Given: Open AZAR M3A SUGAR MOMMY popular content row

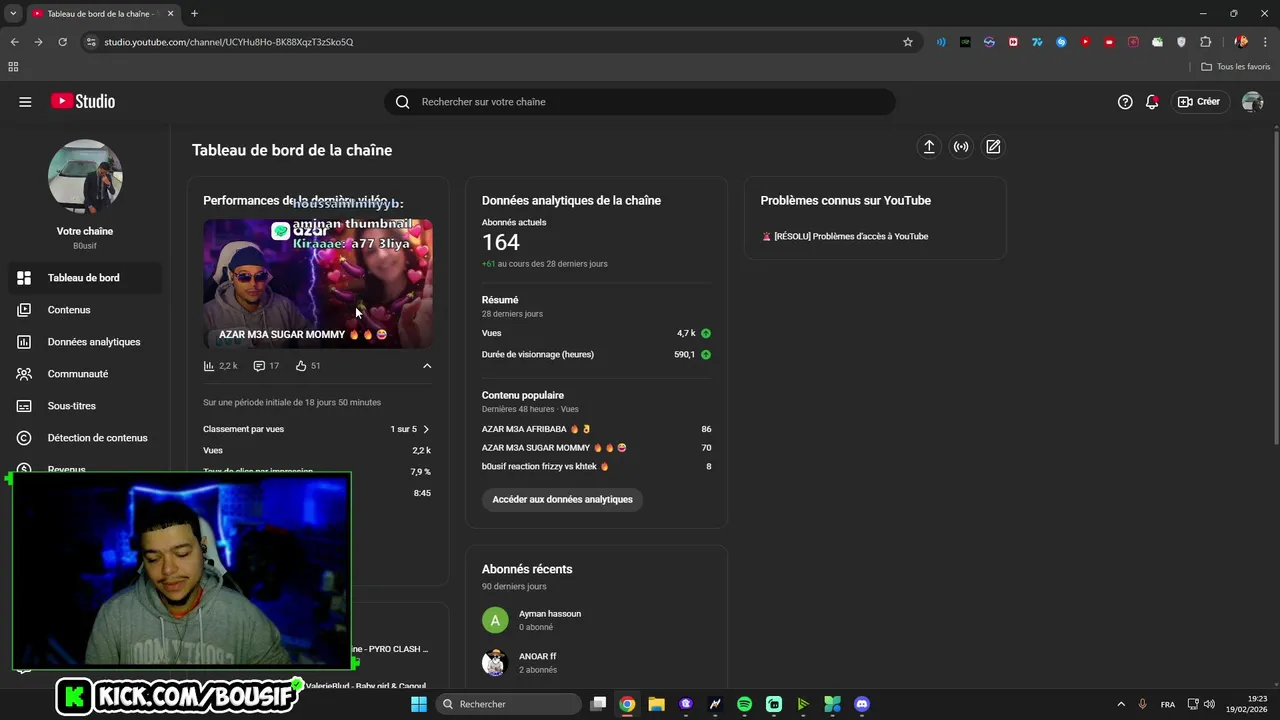Looking at the screenshot, I should pos(596,448).
